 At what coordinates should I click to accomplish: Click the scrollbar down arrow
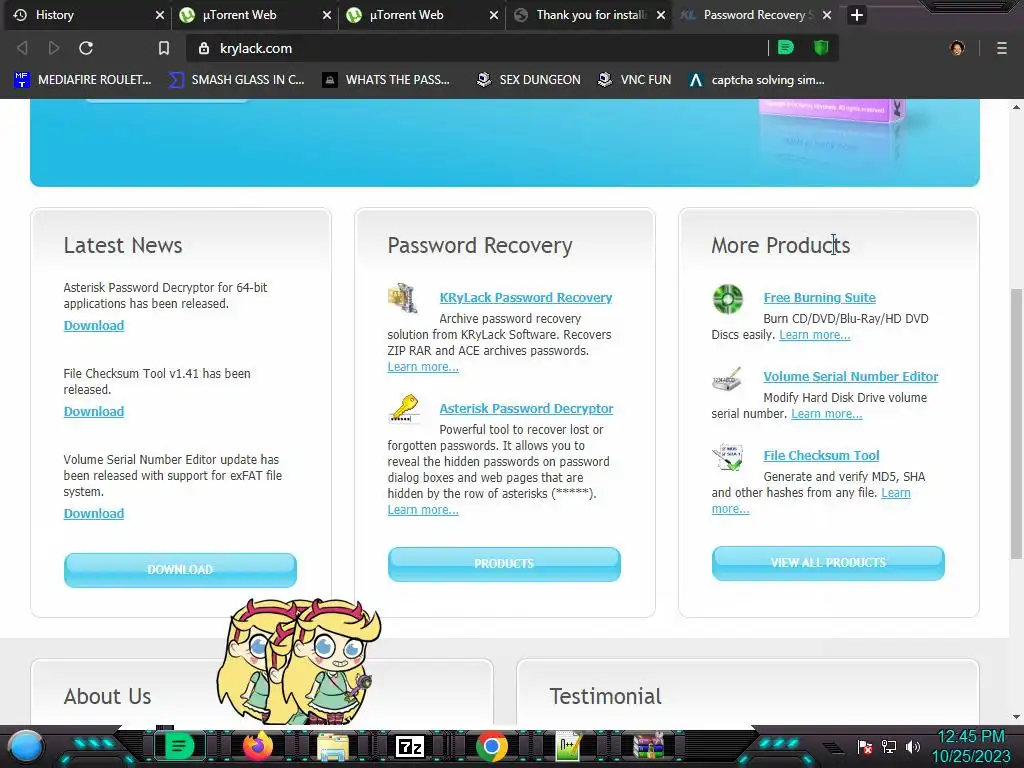[x=1017, y=716]
